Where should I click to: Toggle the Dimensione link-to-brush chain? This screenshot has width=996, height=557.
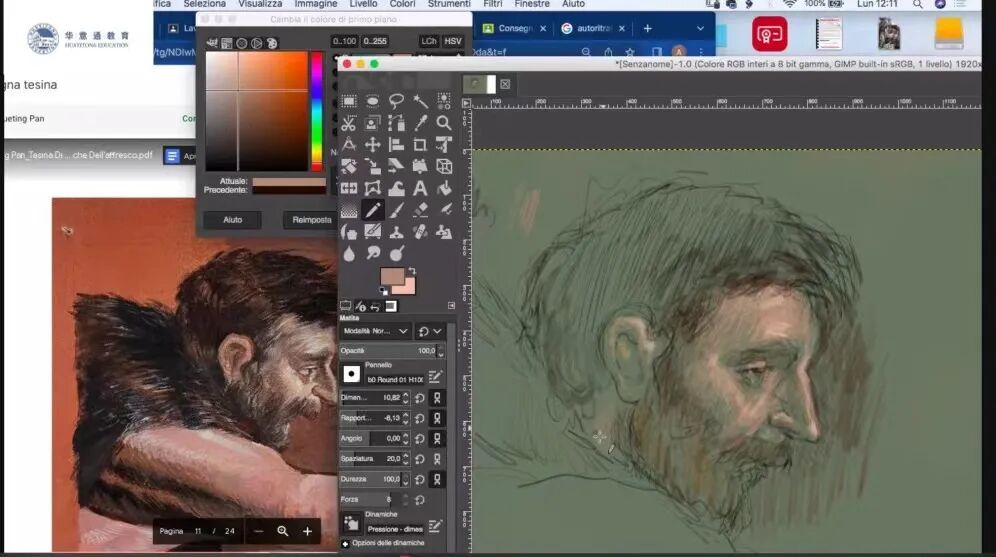[x=437, y=398]
